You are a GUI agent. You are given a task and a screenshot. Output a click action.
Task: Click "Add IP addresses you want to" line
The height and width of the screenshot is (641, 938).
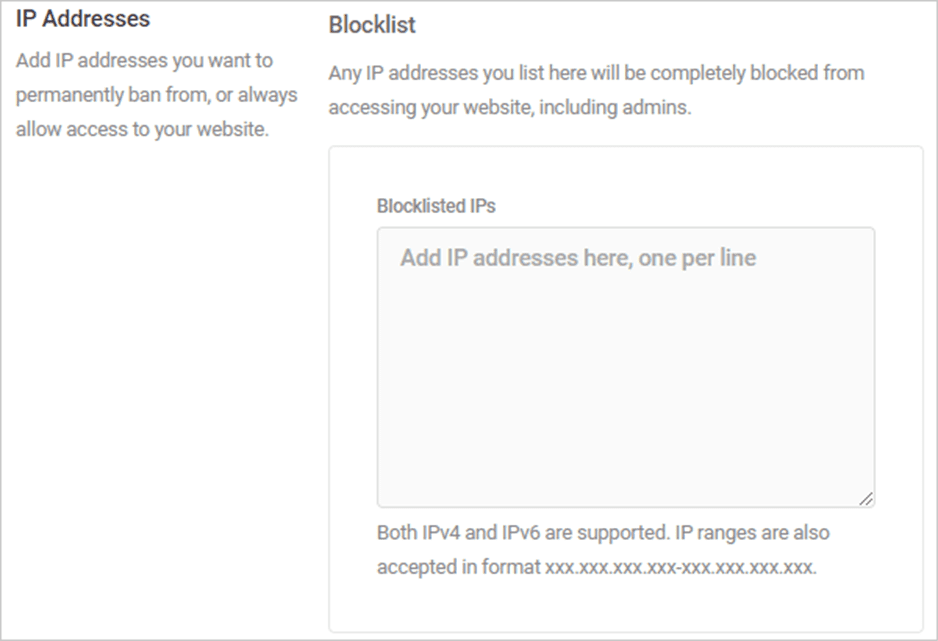(144, 60)
